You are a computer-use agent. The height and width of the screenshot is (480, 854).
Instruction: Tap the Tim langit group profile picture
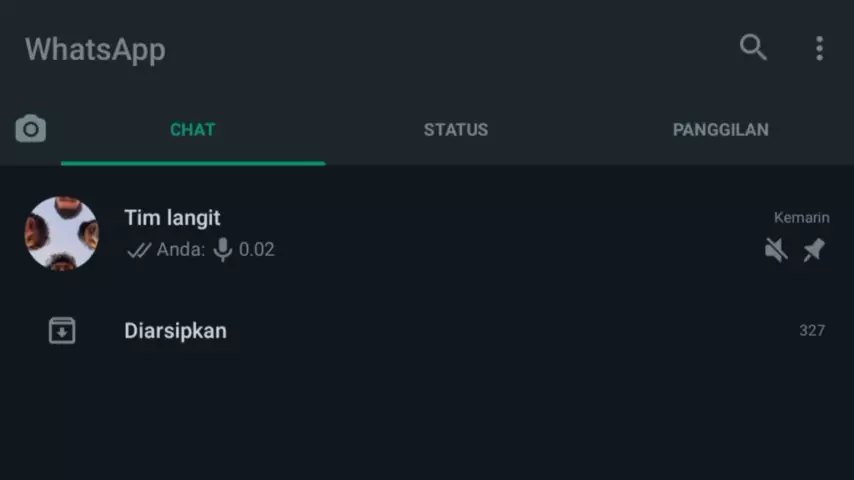pyautogui.click(x=62, y=234)
